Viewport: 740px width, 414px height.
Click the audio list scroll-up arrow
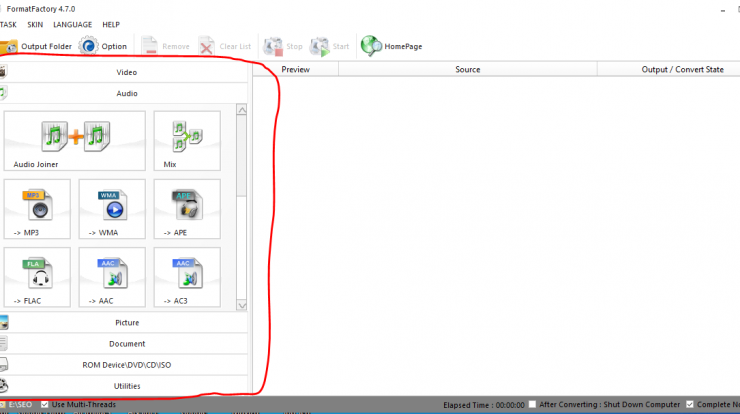pyautogui.click(x=242, y=110)
